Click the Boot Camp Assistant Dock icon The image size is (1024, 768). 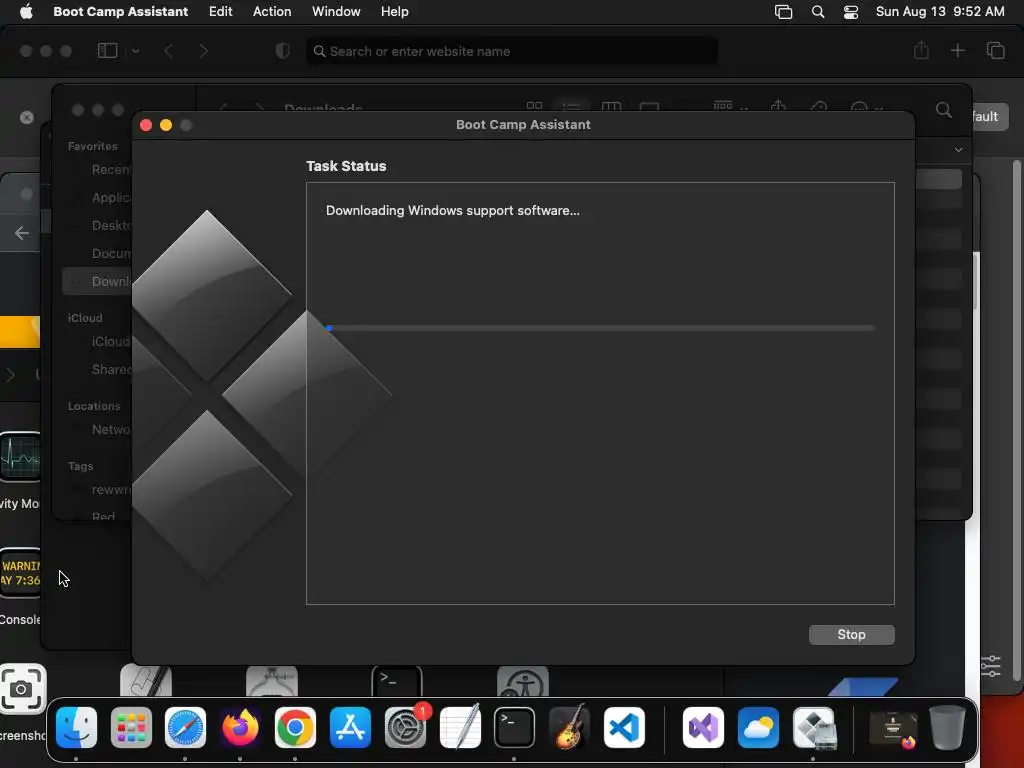tap(814, 728)
